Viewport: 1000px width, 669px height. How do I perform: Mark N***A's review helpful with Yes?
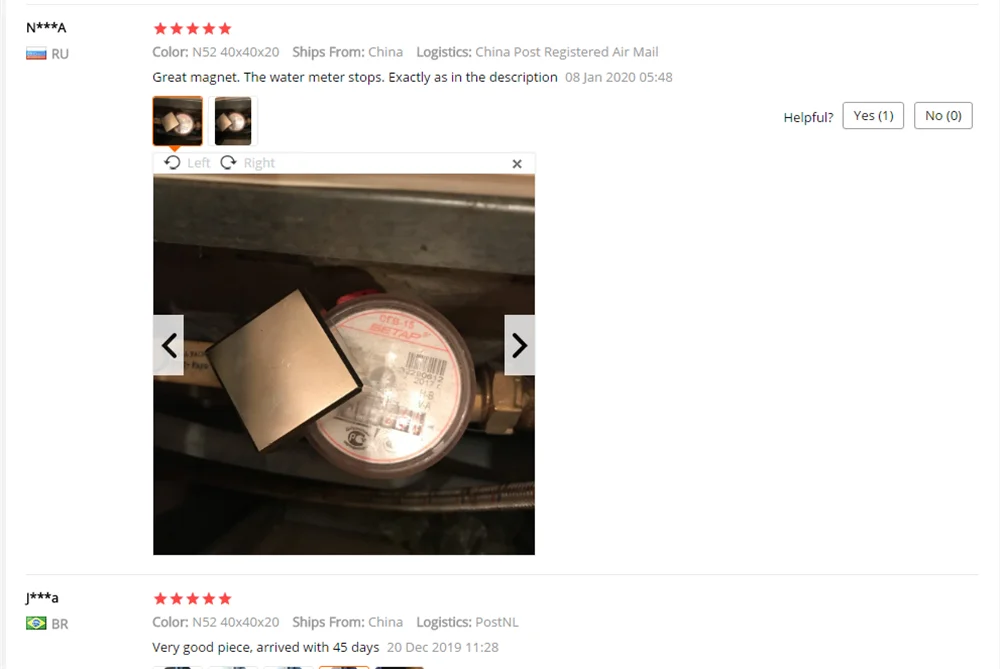pos(873,115)
